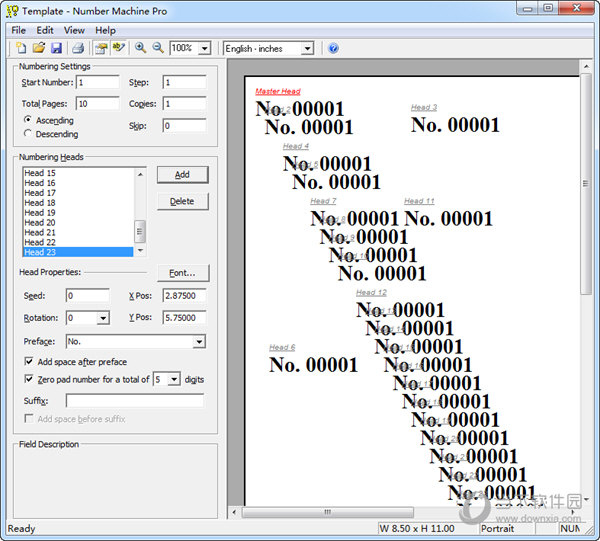Click preview scroll left arrow
The image size is (600, 541).
tap(234, 512)
